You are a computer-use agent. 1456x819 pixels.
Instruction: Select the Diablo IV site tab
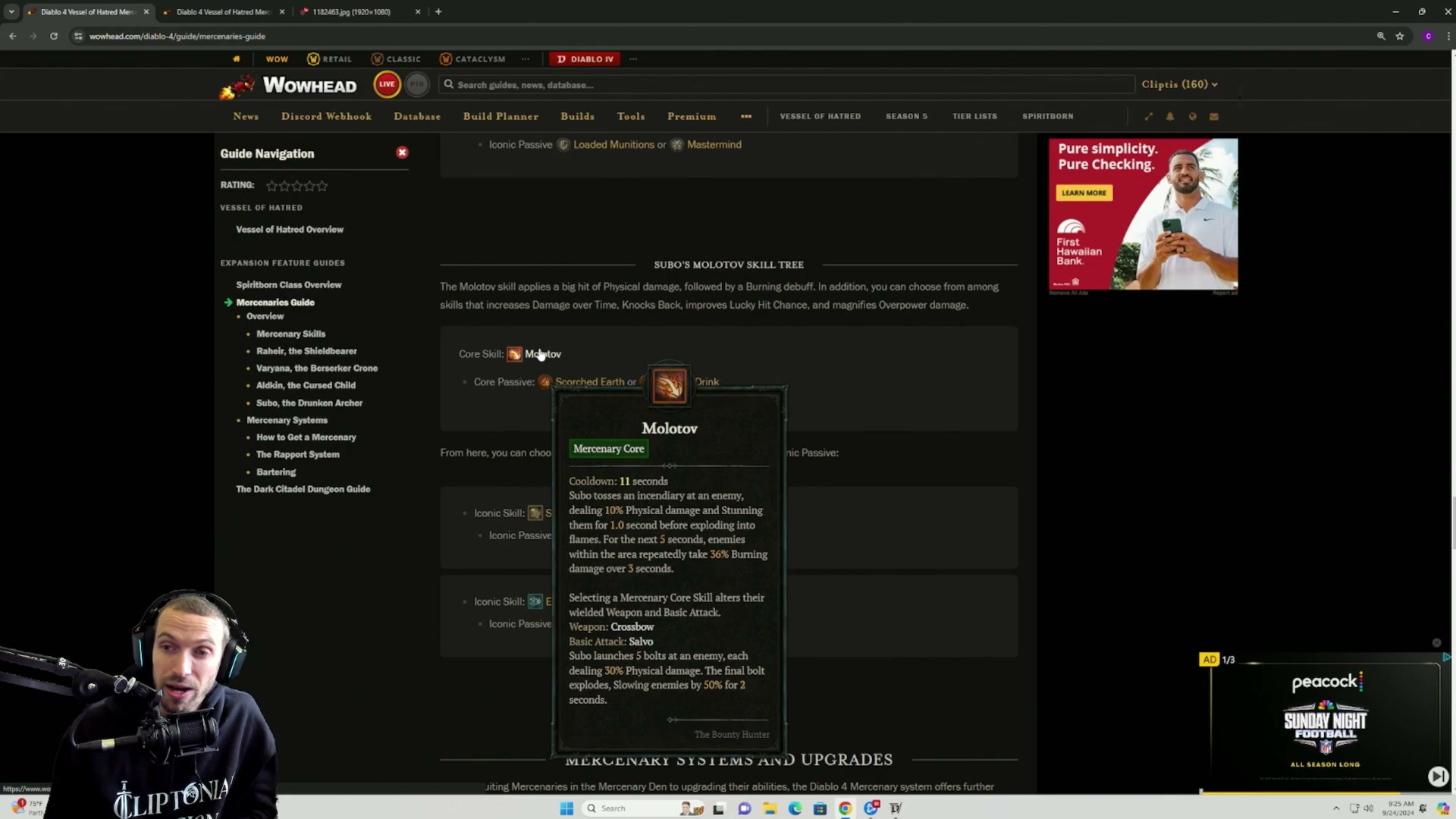tap(585, 59)
